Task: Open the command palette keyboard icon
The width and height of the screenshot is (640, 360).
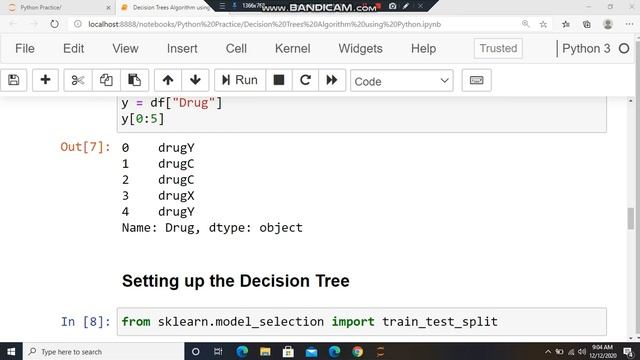Action: tap(476, 80)
